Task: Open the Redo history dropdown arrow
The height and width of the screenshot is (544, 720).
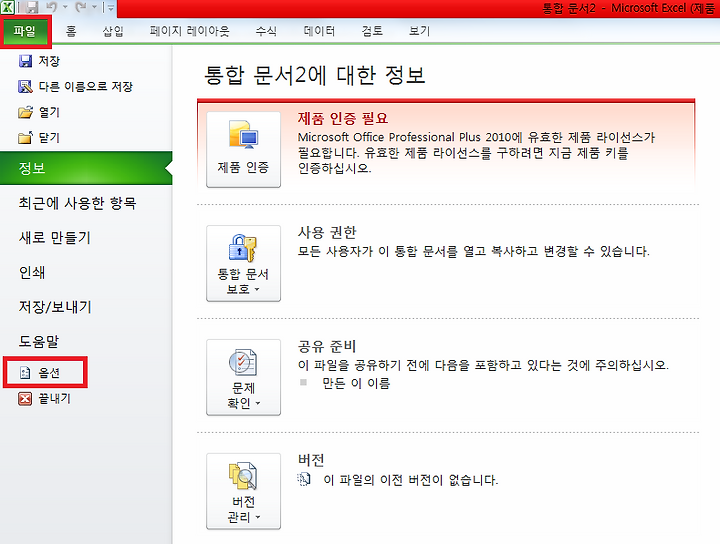Action: (x=94, y=7)
